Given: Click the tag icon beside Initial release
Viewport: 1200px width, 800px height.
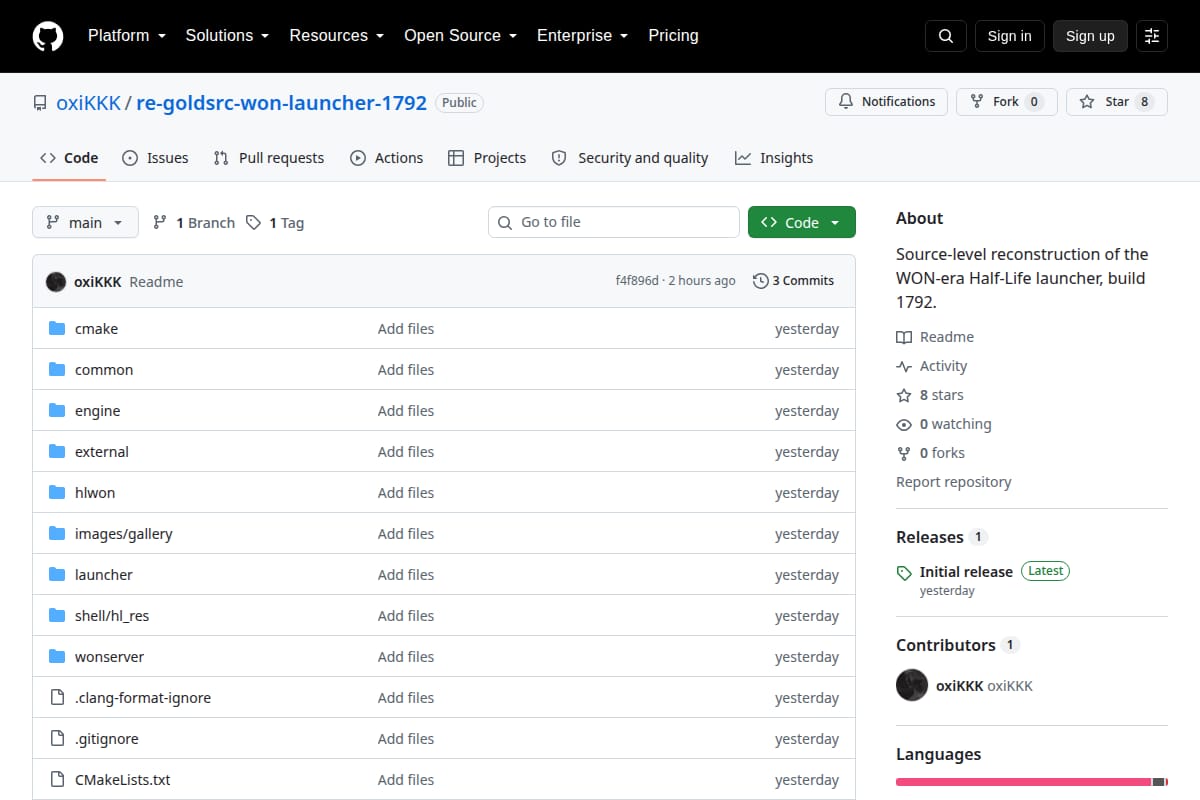Looking at the screenshot, I should (904, 573).
